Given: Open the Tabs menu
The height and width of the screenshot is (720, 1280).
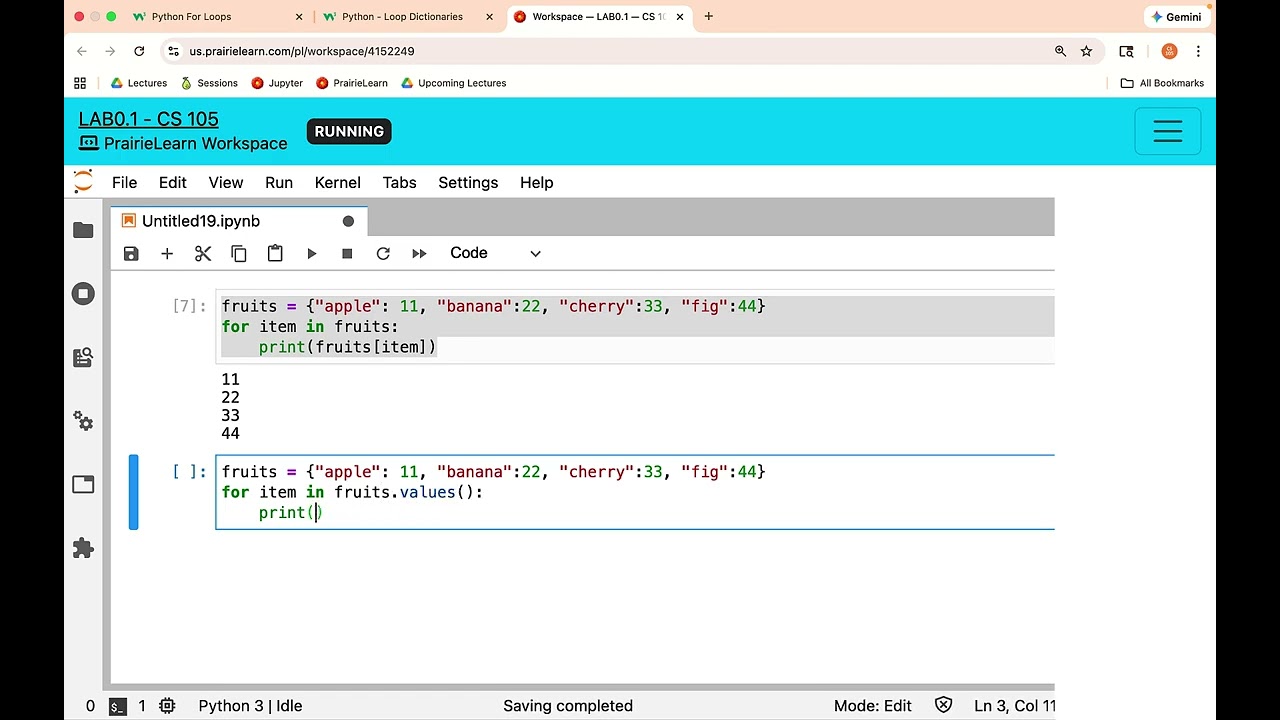Looking at the screenshot, I should tap(399, 183).
